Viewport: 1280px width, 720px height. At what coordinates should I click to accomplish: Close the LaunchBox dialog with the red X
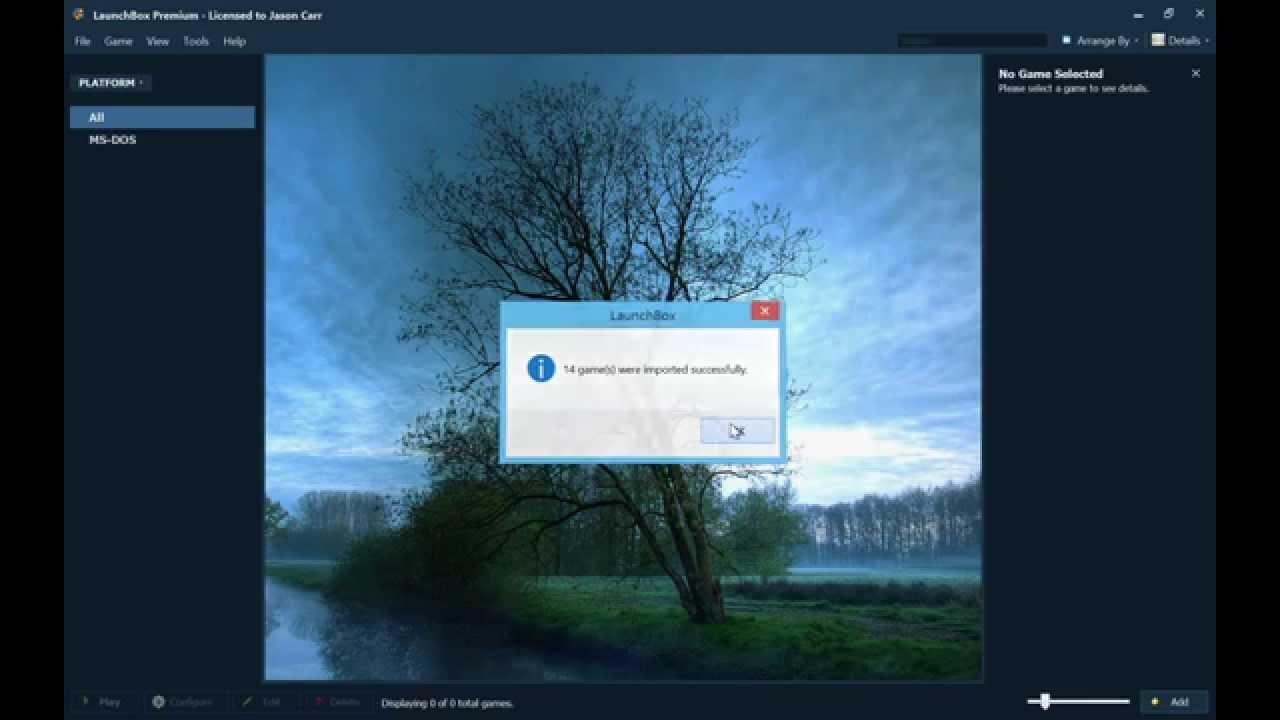[765, 311]
